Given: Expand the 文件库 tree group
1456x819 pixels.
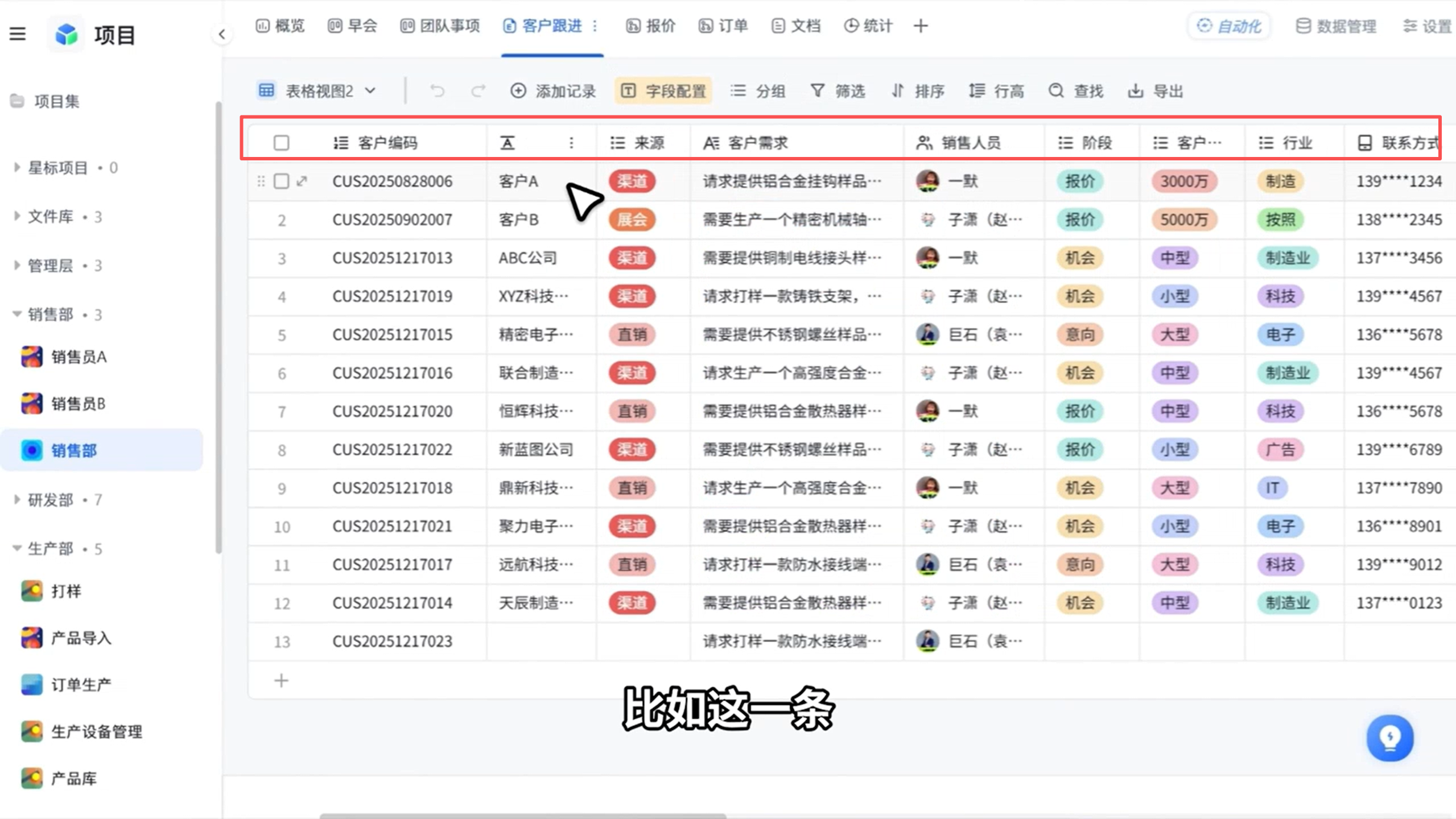Looking at the screenshot, I should 17,216.
